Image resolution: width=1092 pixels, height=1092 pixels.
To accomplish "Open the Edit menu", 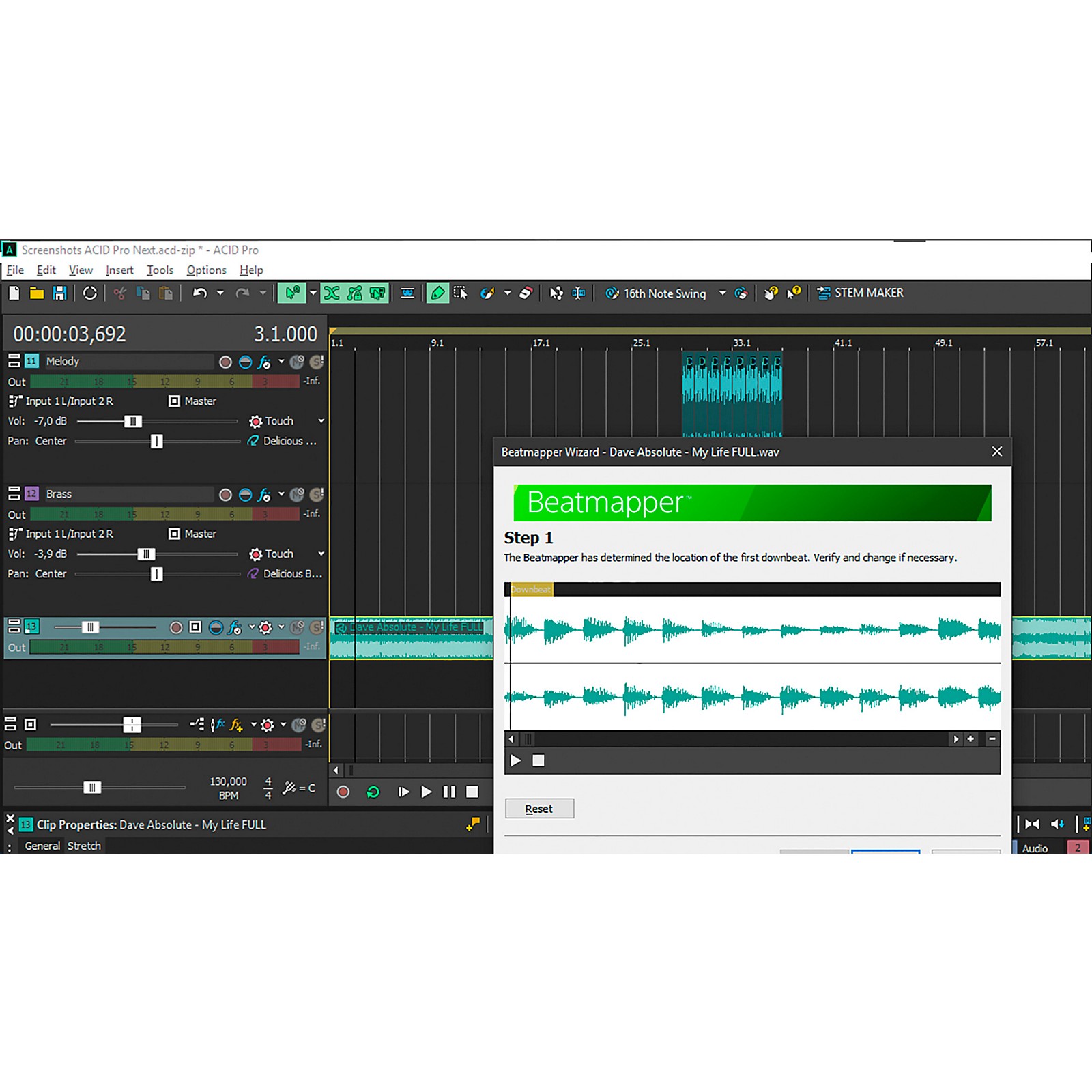I will point(46,270).
